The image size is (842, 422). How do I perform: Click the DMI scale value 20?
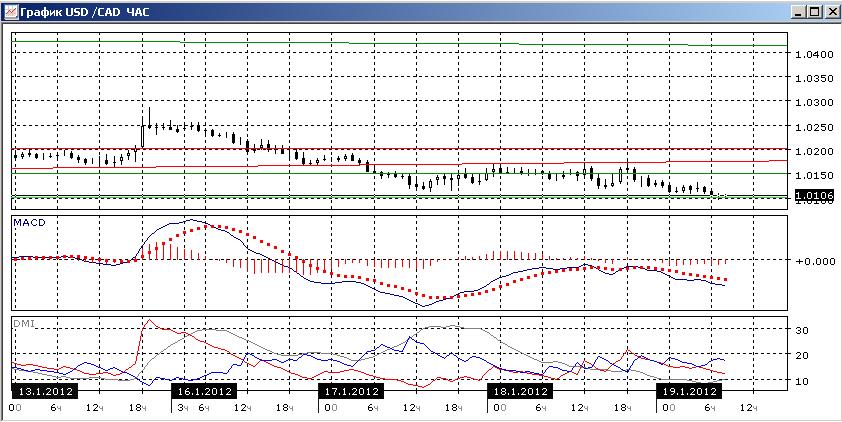[802, 355]
